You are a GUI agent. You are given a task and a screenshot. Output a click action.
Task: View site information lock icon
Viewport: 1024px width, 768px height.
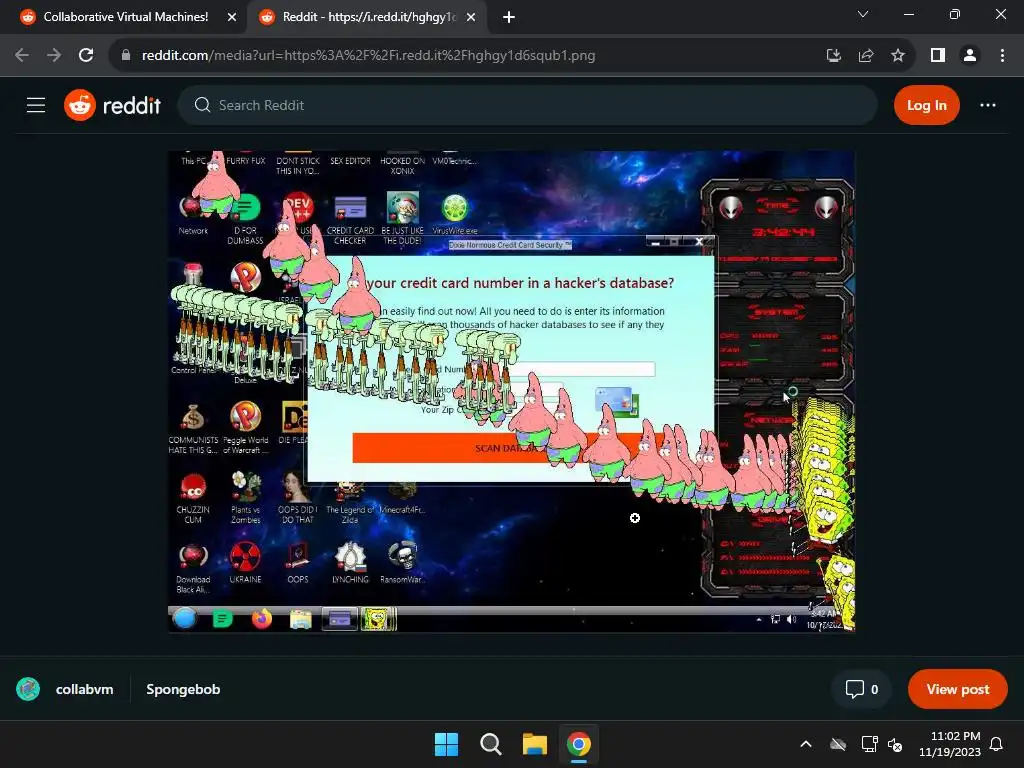(126, 56)
